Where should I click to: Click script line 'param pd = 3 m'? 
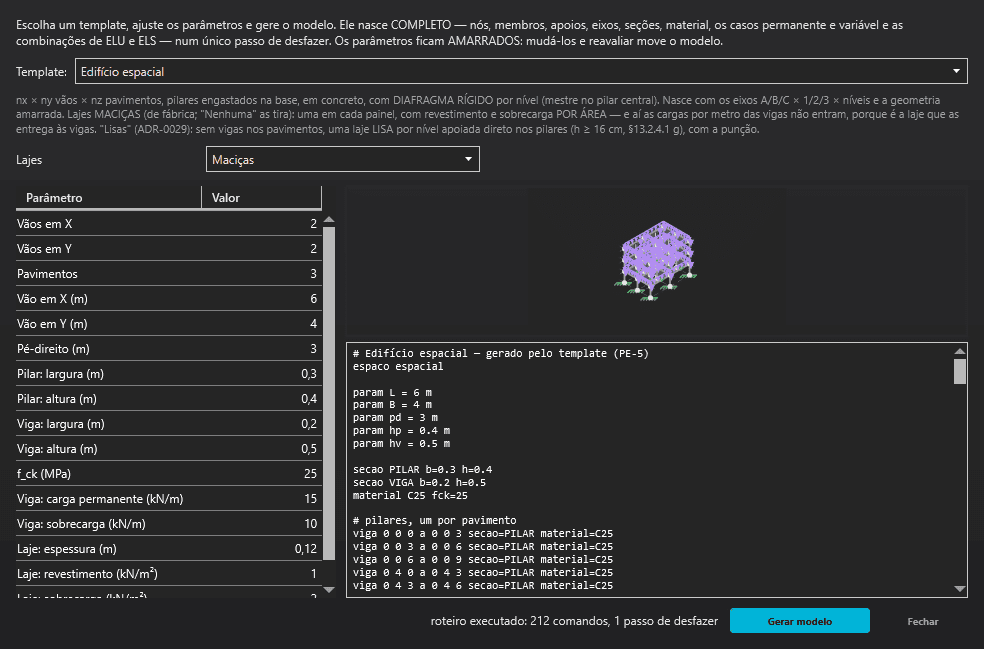click(395, 418)
